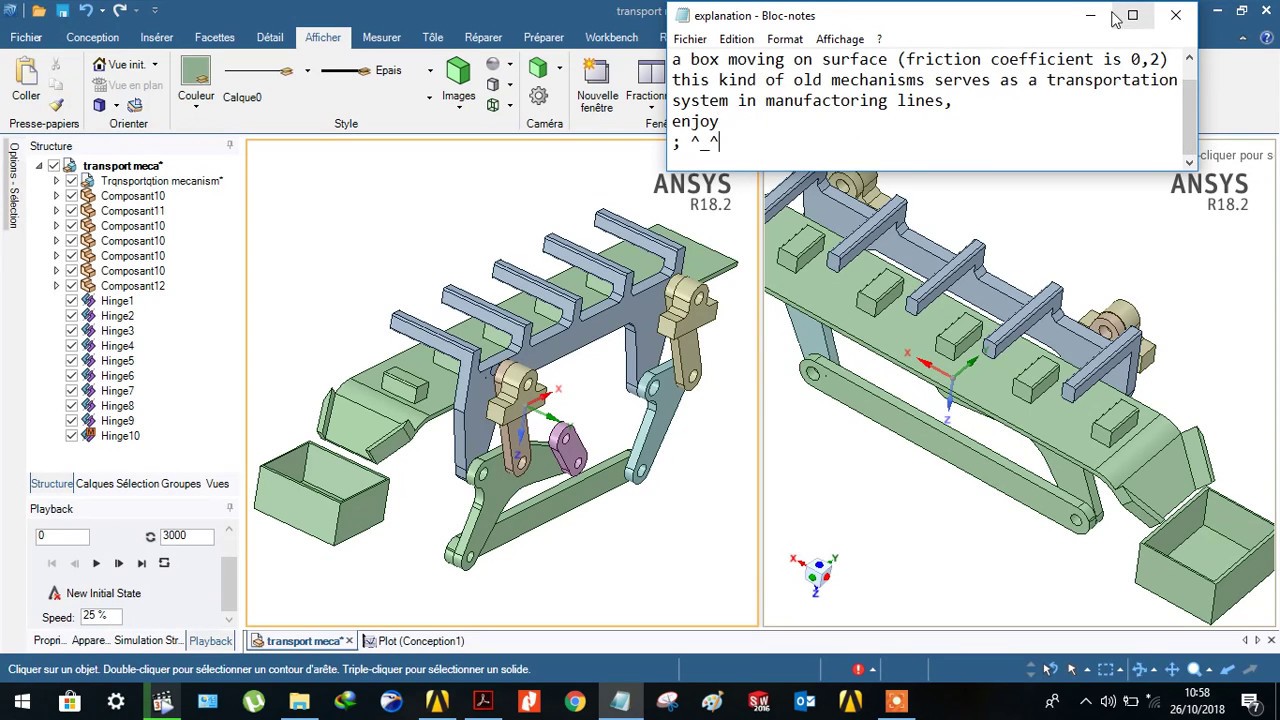Collapse the transport meca root node

(39, 166)
